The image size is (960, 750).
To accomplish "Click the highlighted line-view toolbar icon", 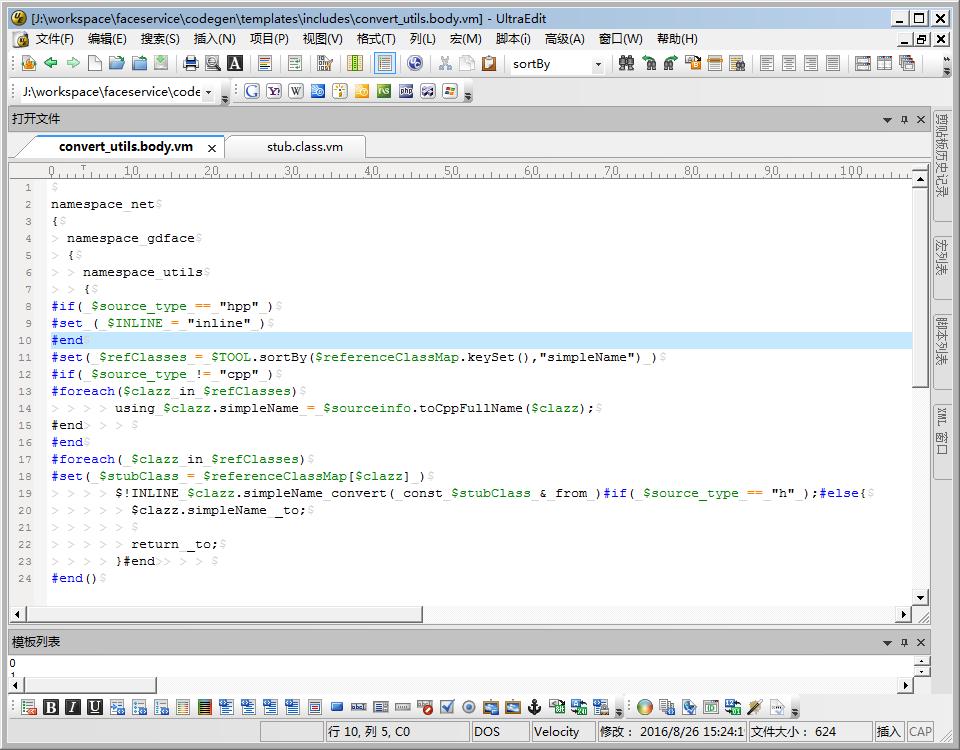I will click(385, 63).
